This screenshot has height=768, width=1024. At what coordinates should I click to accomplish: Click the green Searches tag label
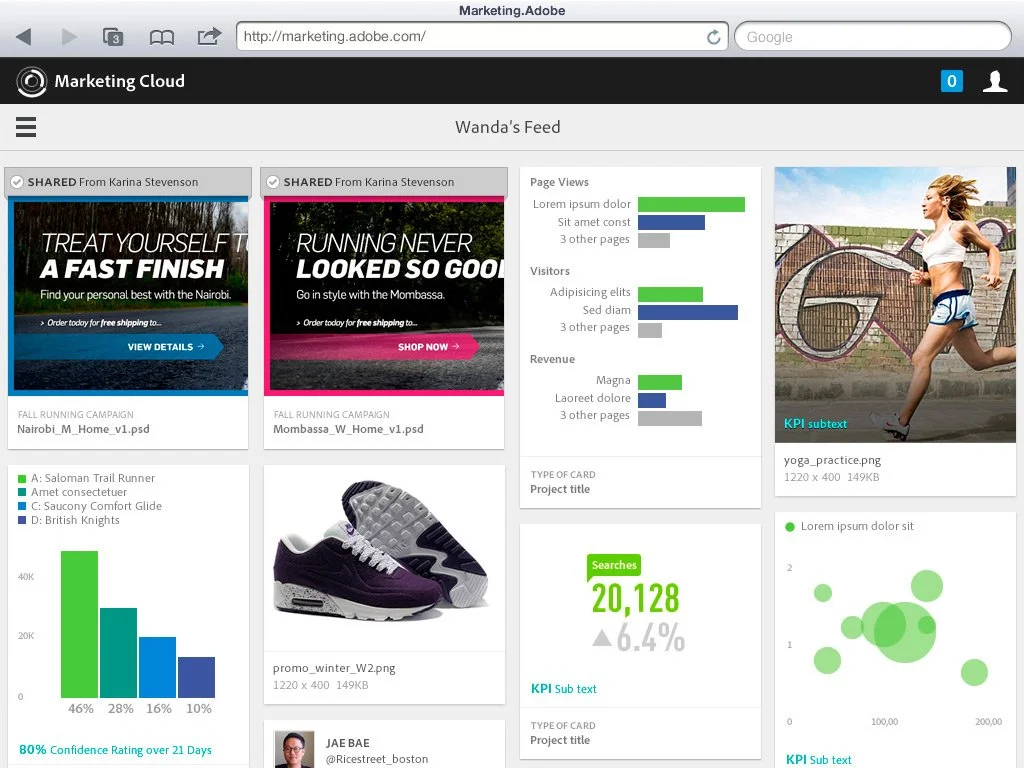point(614,566)
